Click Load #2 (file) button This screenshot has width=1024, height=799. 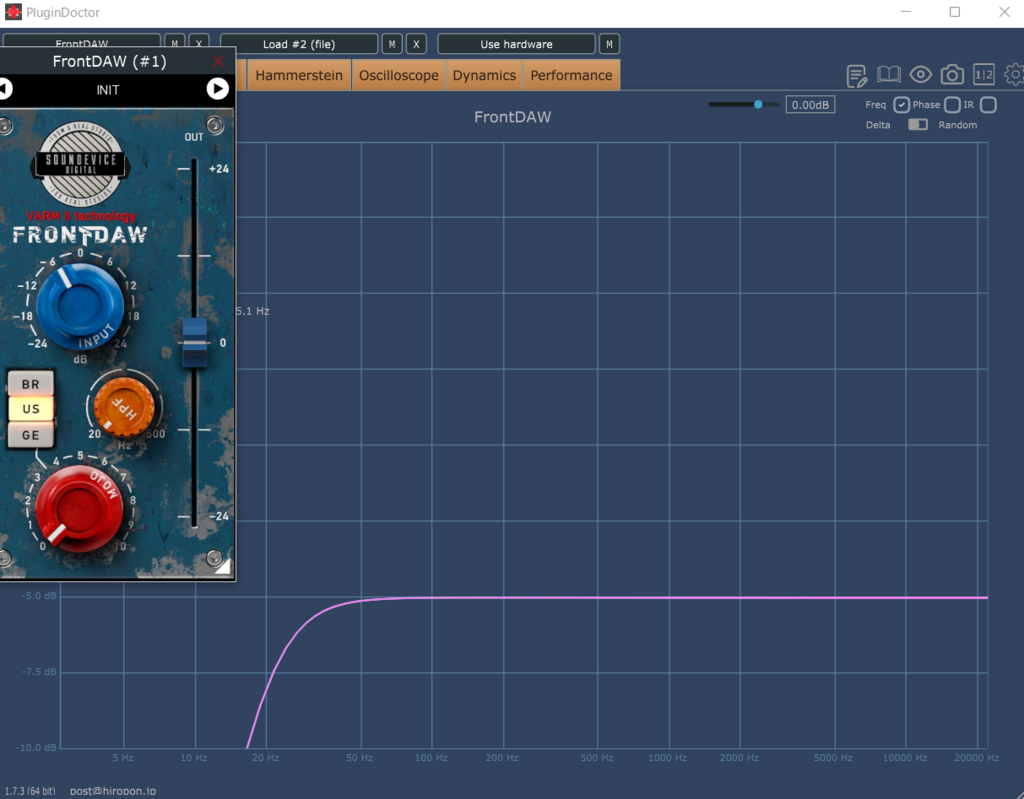(299, 44)
